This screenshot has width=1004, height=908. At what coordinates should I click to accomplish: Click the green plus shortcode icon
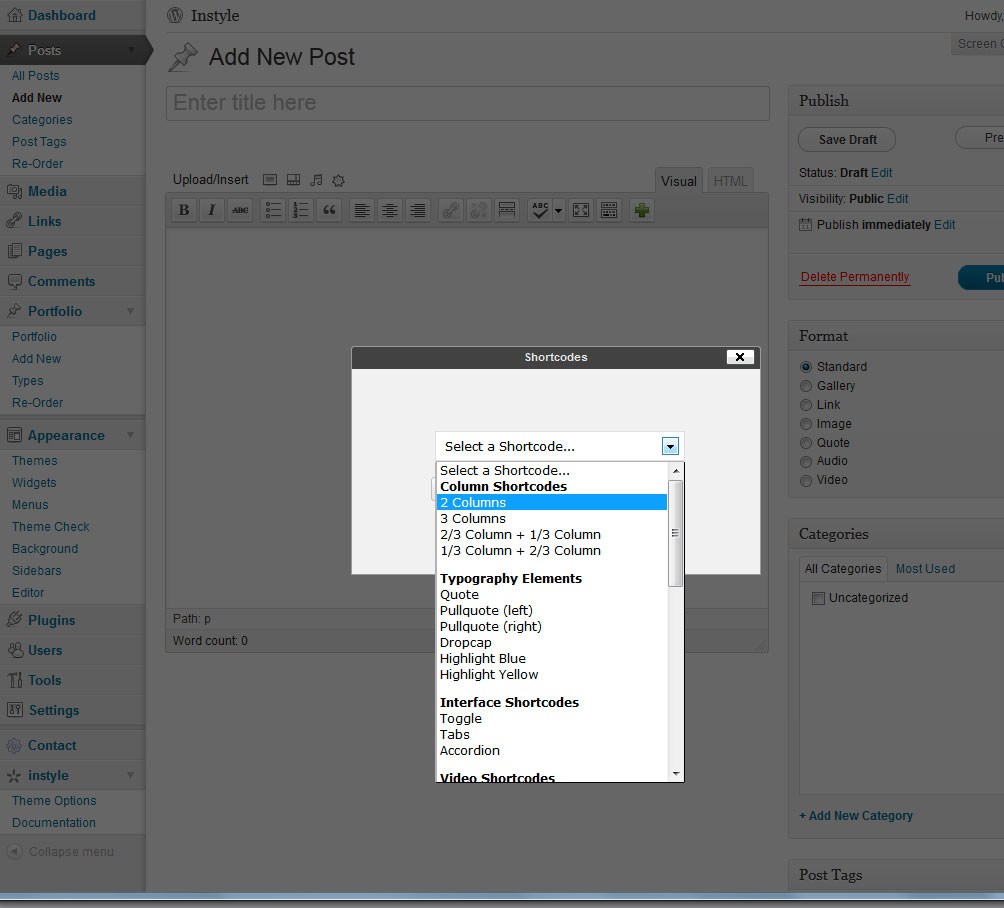pos(641,210)
